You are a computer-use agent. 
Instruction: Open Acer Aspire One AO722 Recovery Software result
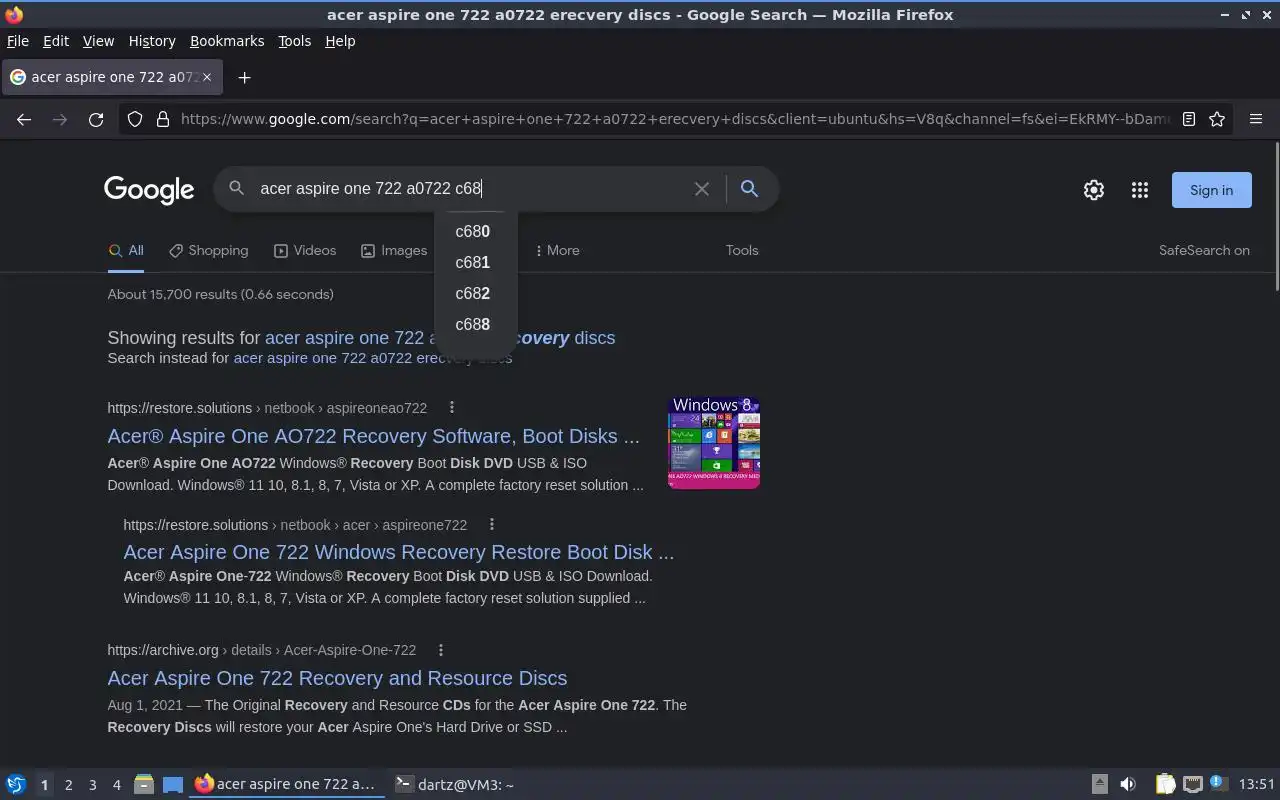point(373,436)
